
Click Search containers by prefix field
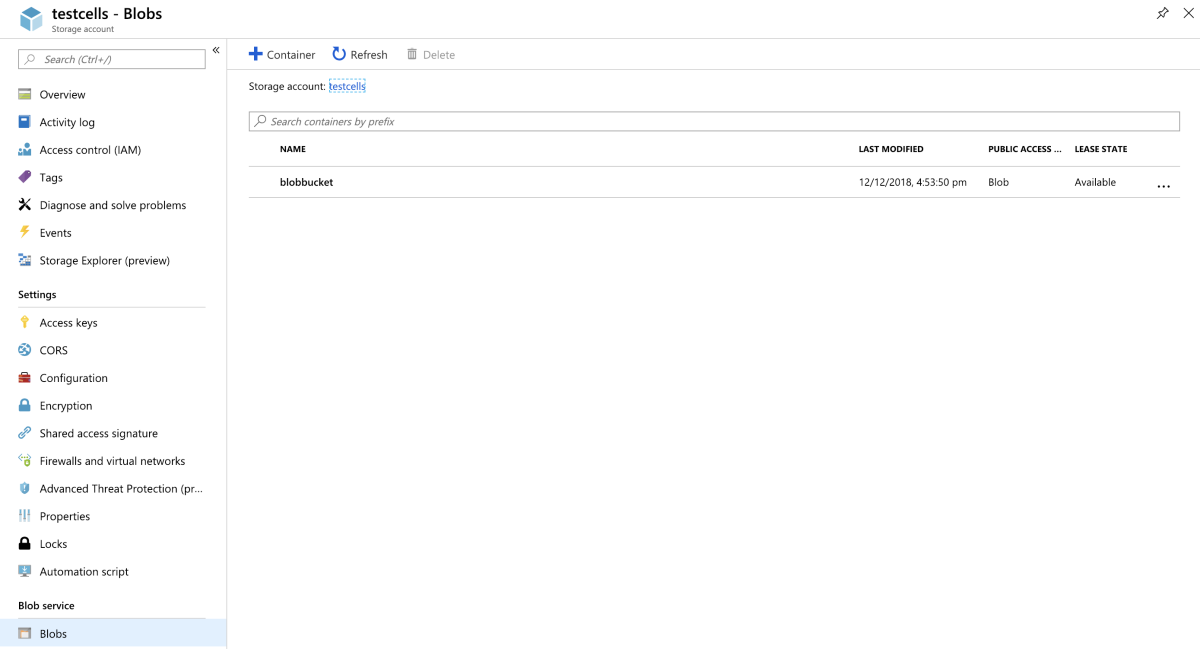(714, 121)
